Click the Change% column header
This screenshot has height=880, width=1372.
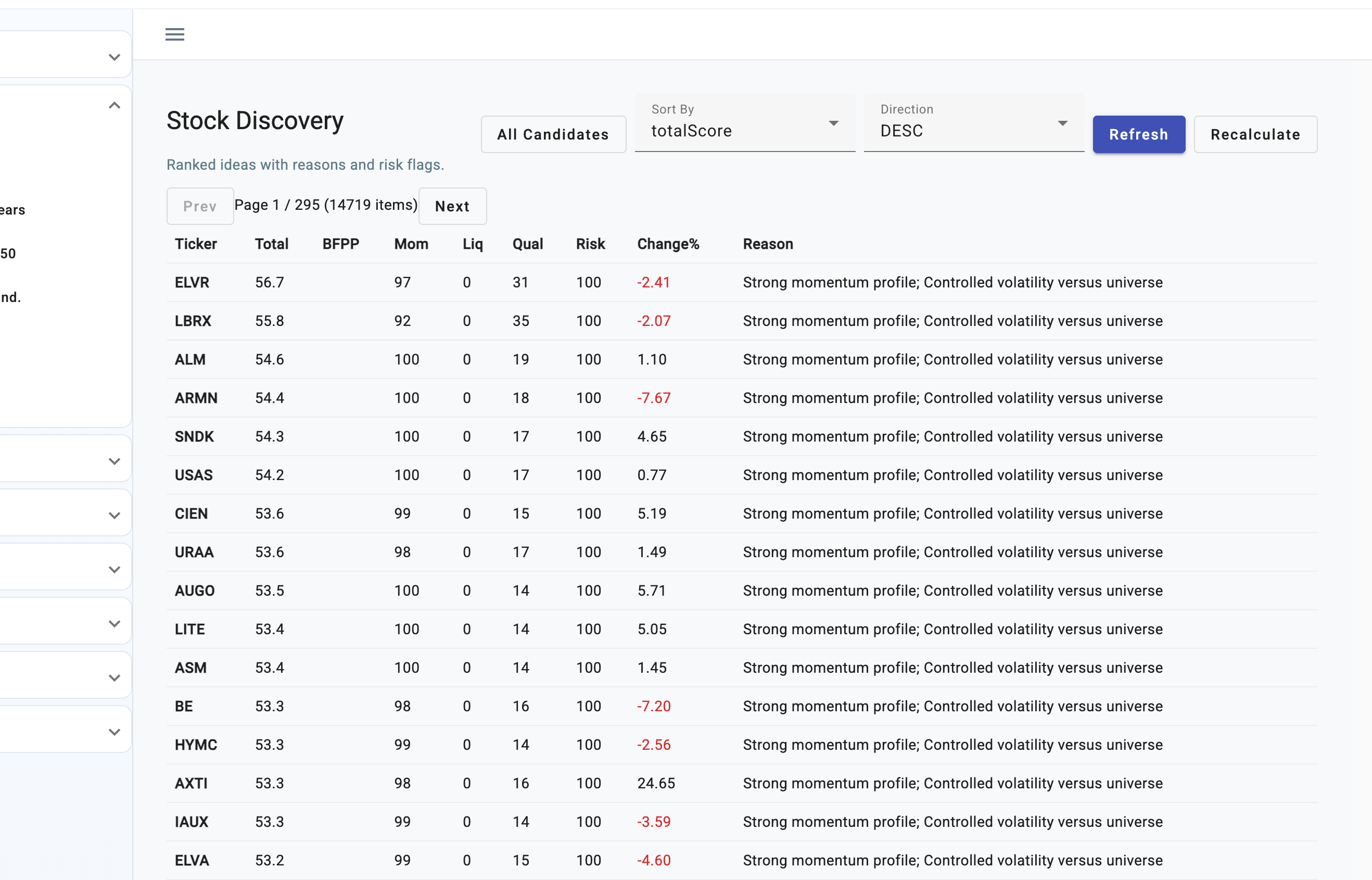[668, 244]
